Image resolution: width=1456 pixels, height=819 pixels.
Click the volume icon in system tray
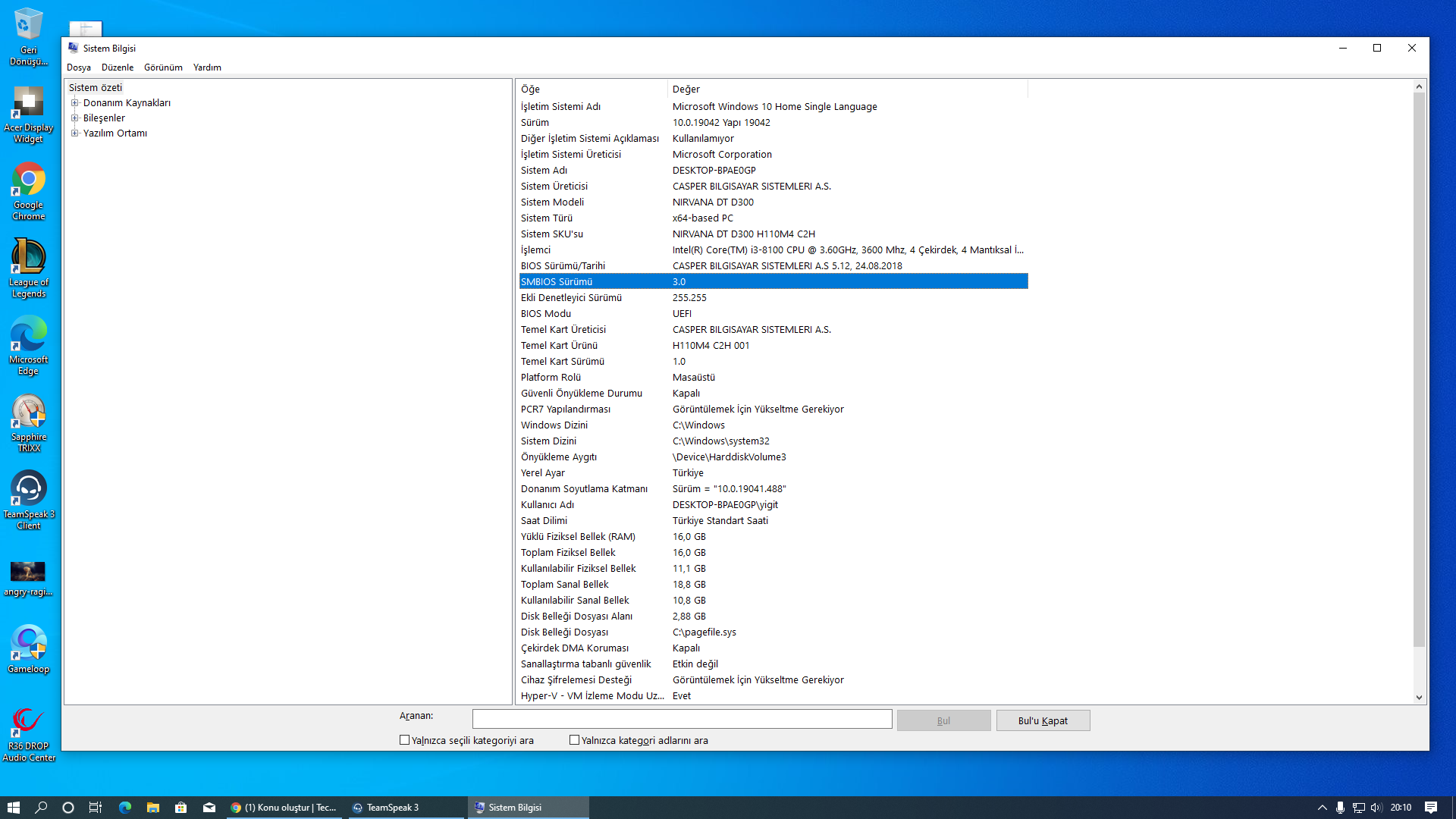coord(1376,808)
